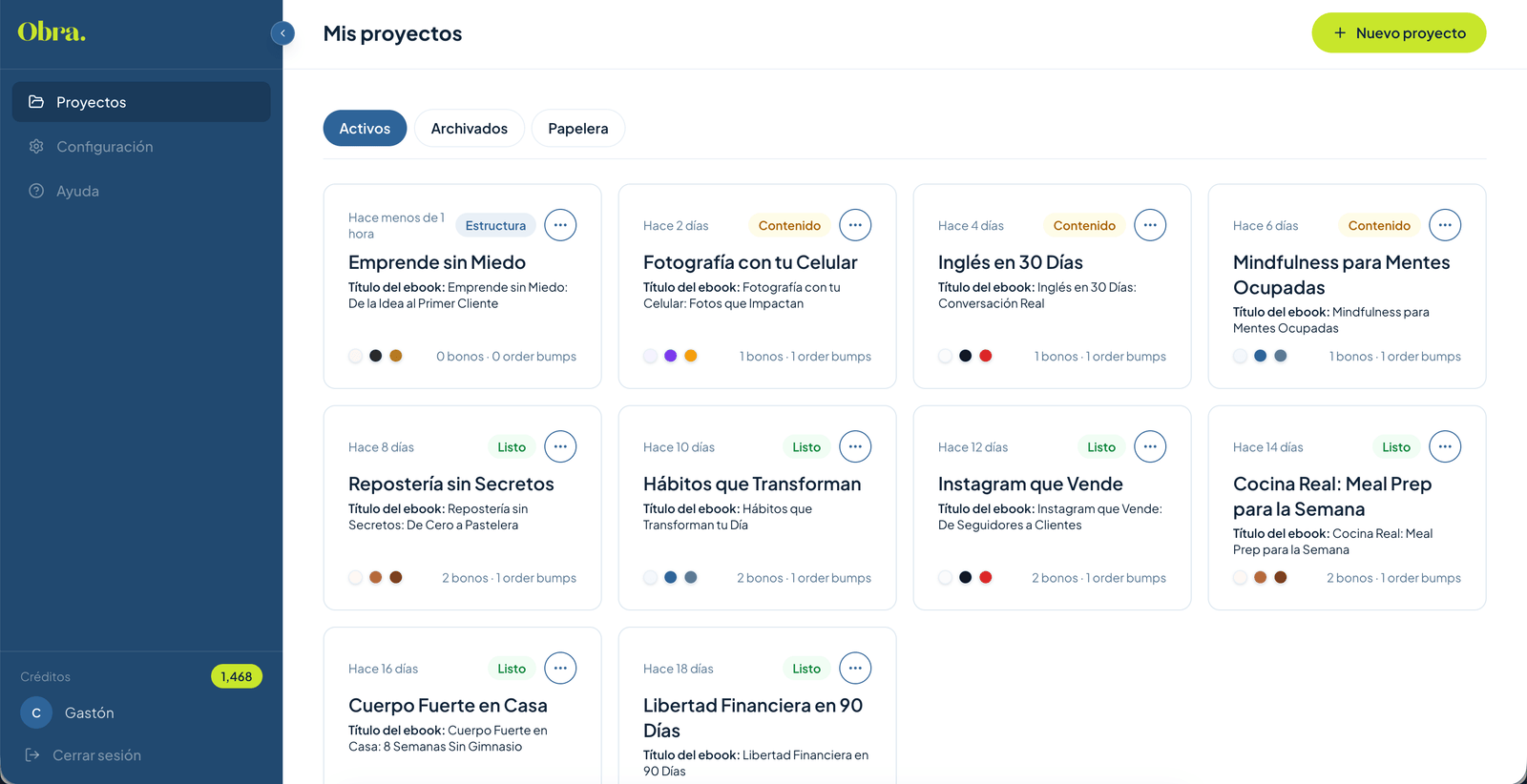
Task: Open the Inglés en 30 Días project title
Action: coord(1011,262)
